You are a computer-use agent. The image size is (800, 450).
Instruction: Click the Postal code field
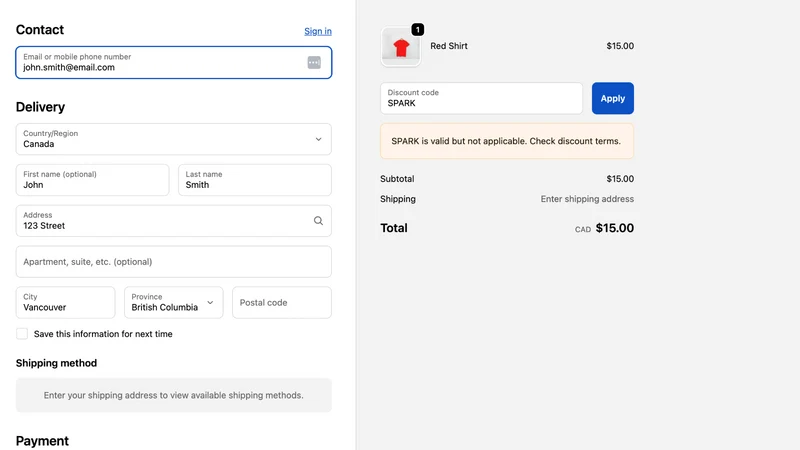(x=282, y=303)
